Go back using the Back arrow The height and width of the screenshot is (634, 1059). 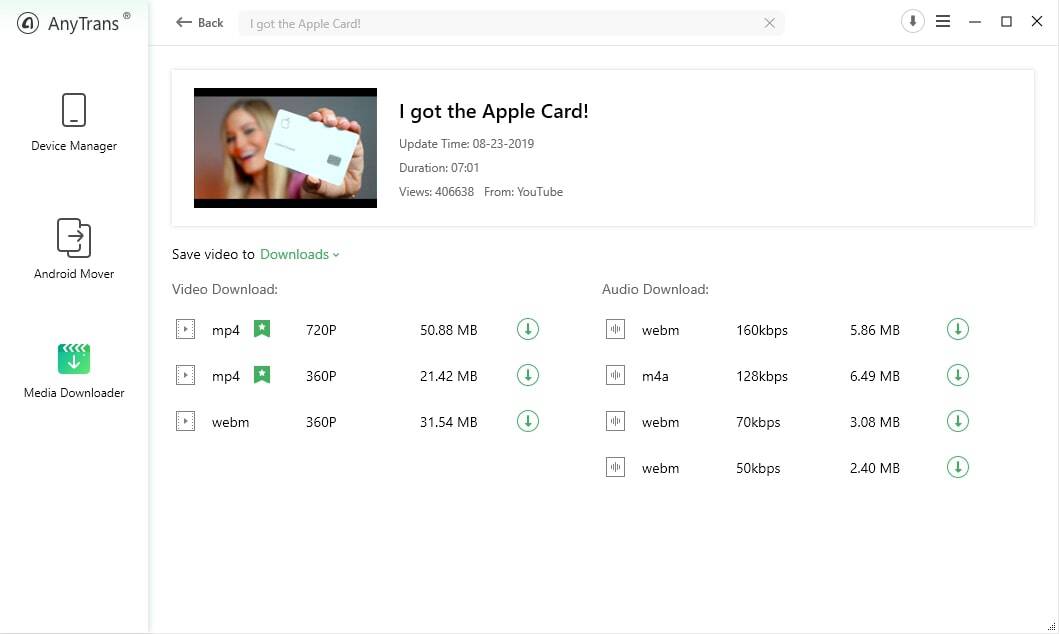click(199, 23)
